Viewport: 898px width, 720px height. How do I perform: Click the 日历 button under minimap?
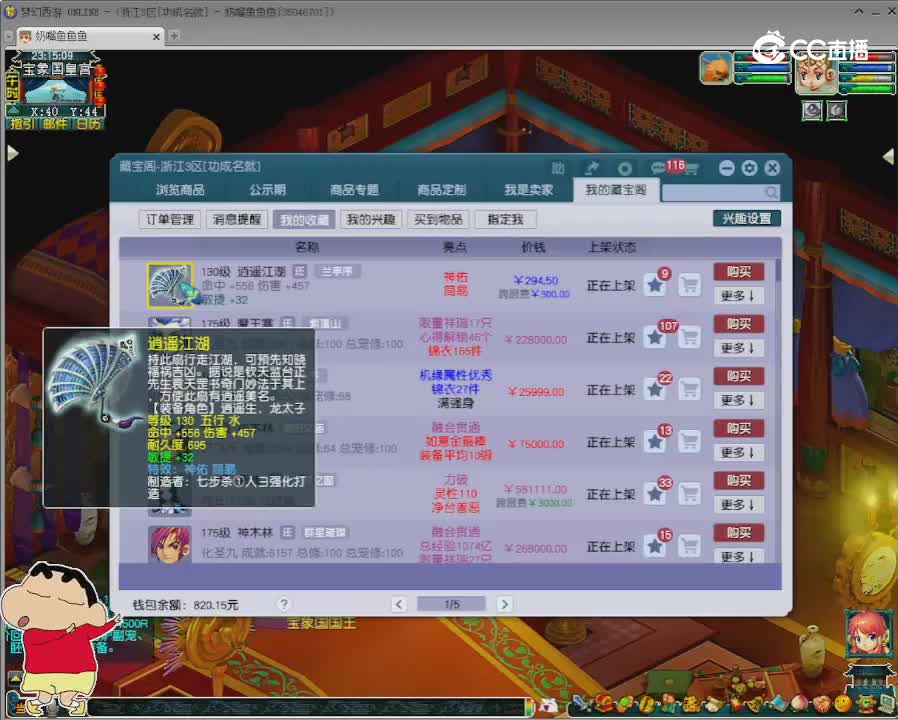coord(89,123)
